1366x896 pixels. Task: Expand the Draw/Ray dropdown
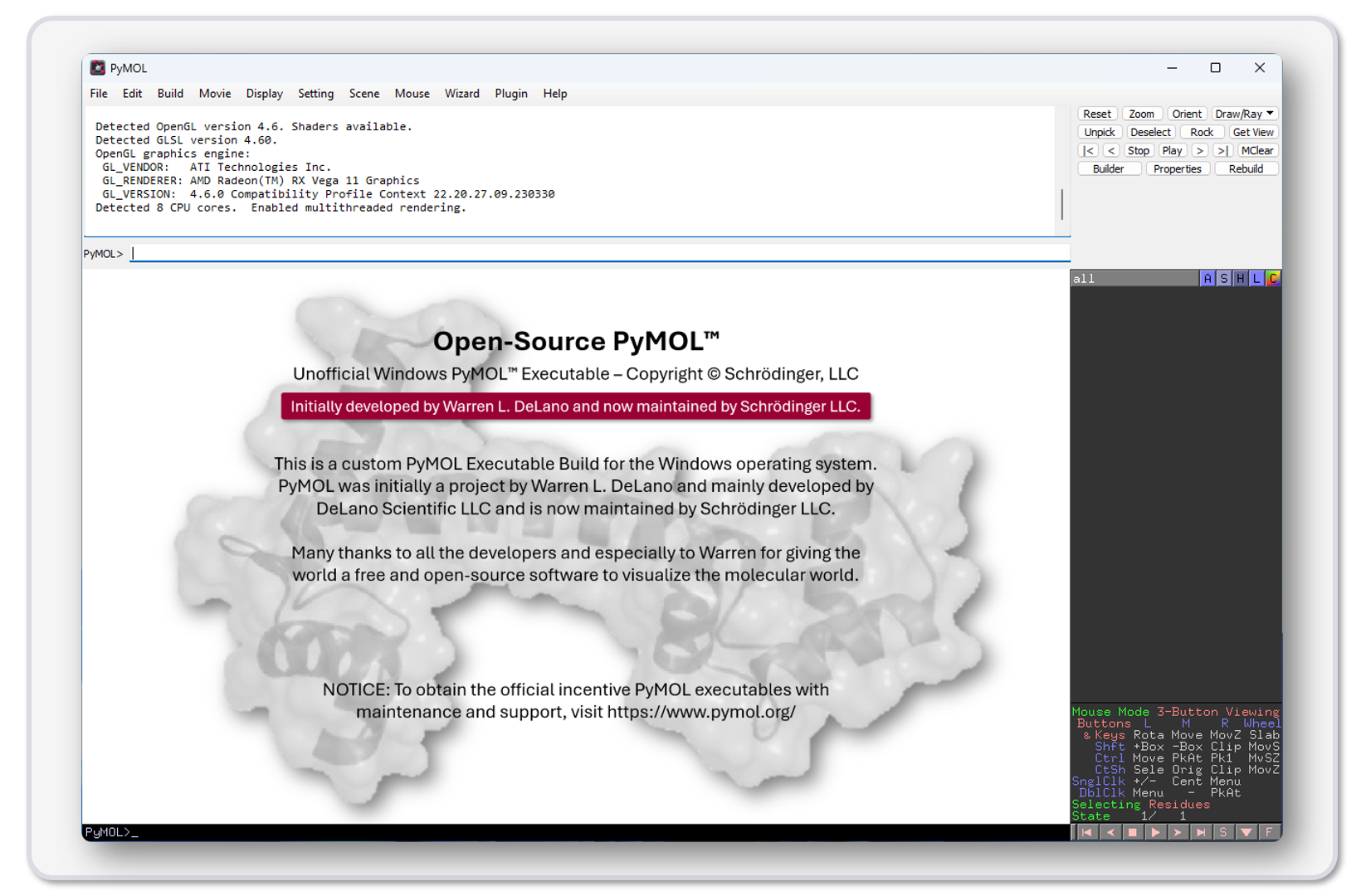[1244, 114]
